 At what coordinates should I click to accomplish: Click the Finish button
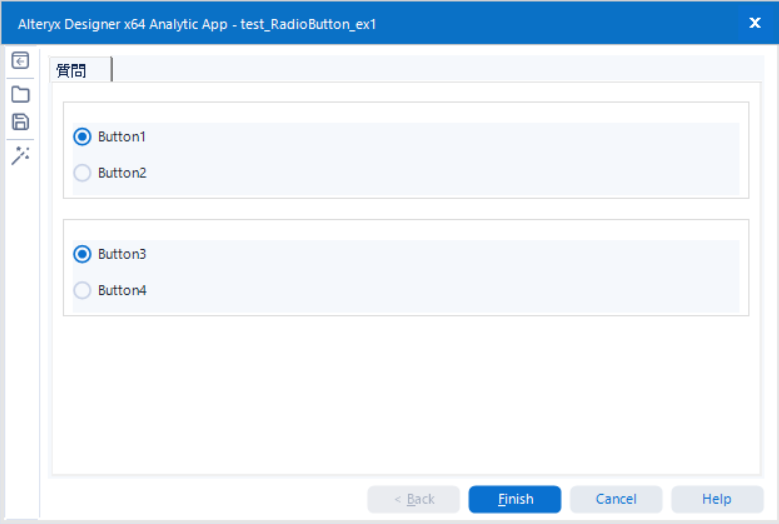[515, 499]
